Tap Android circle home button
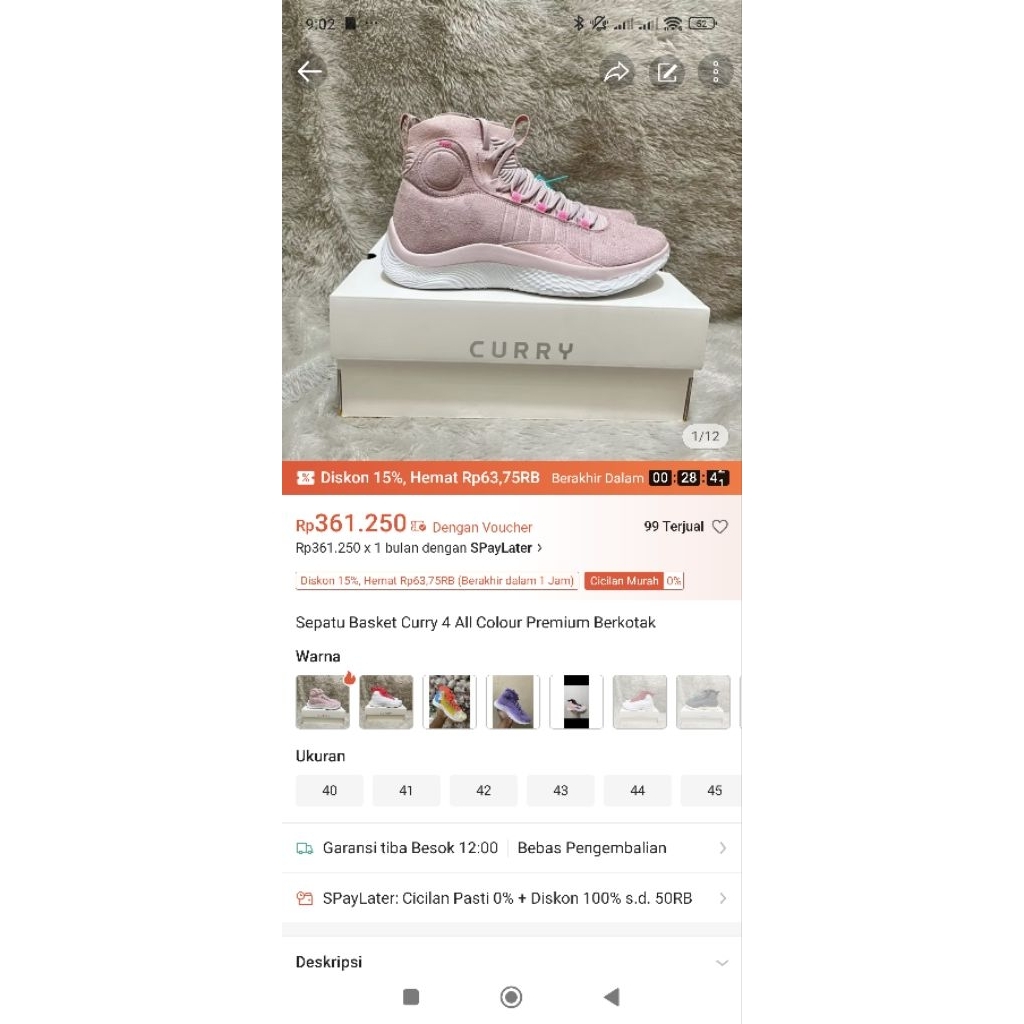1024x1024 pixels. (x=511, y=997)
